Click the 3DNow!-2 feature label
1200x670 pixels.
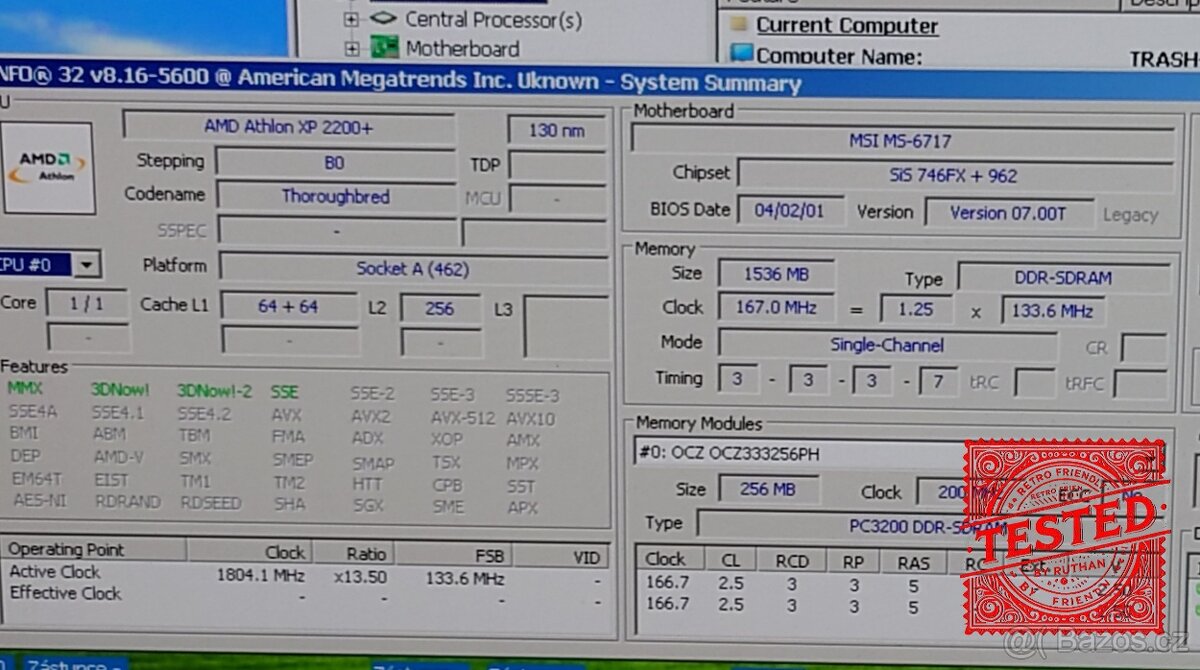(x=215, y=391)
